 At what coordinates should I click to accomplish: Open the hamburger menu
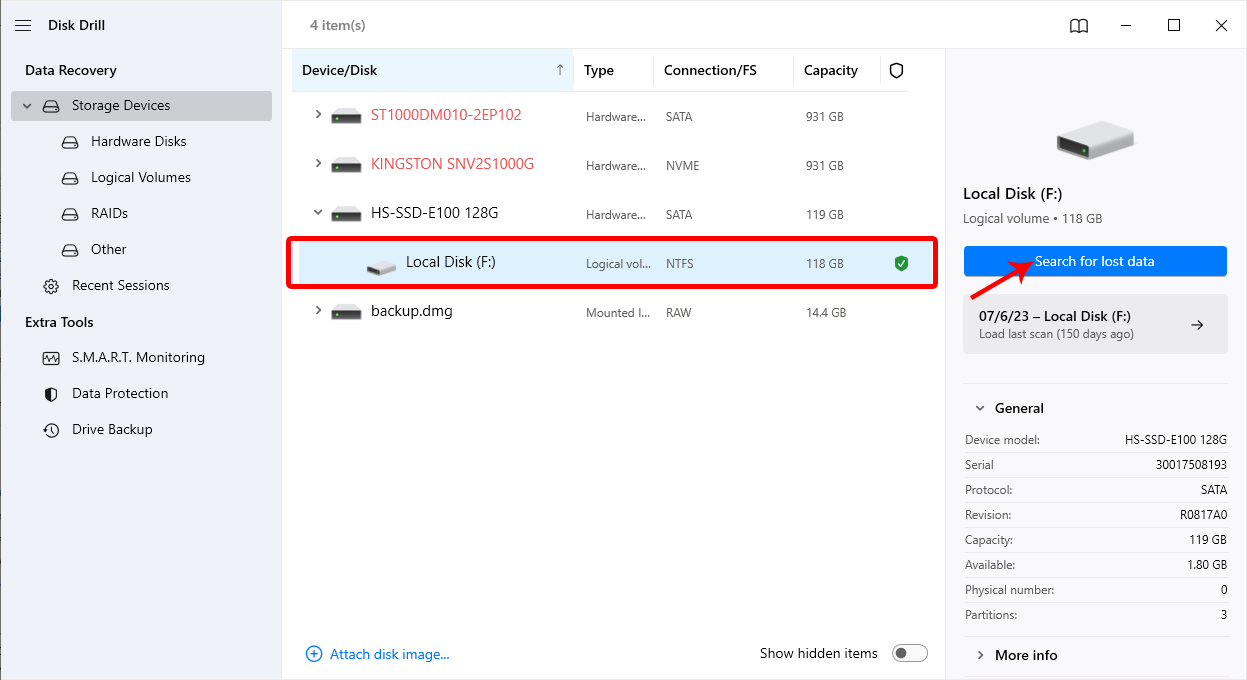[x=23, y=25]
